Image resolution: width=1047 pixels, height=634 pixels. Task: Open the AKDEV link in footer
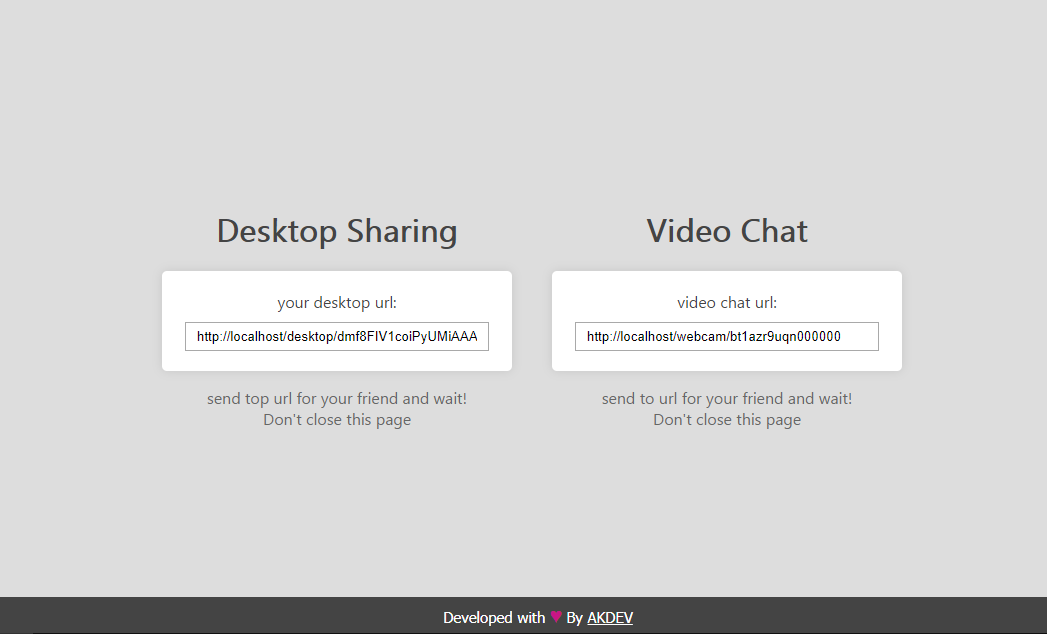[x=610, y=618]
